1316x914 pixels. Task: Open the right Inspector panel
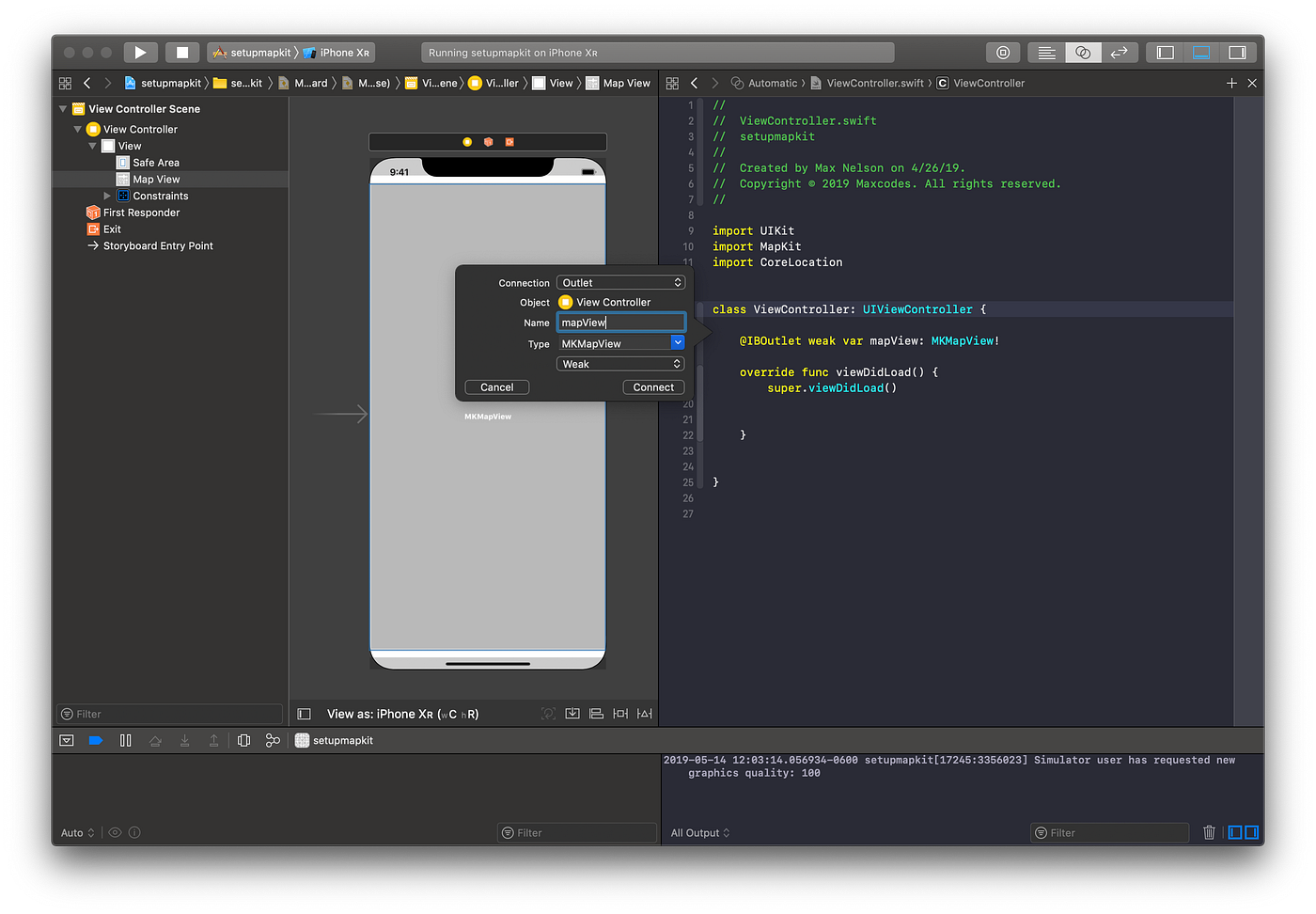pyautogui.click(x=1239, y=52)
